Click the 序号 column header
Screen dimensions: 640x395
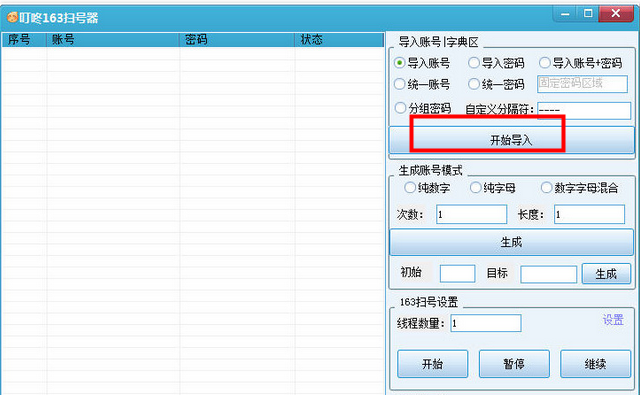[24, 40]
